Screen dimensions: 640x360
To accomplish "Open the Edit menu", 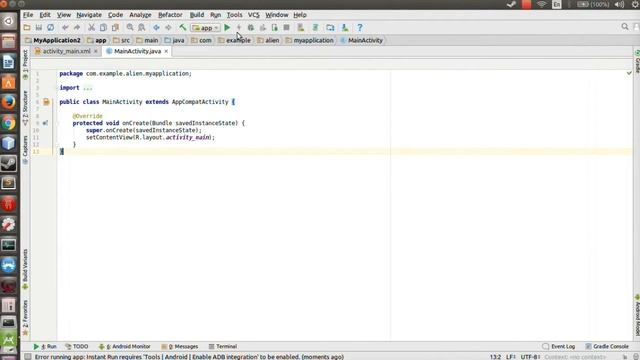I will click(x=45, y=15).
